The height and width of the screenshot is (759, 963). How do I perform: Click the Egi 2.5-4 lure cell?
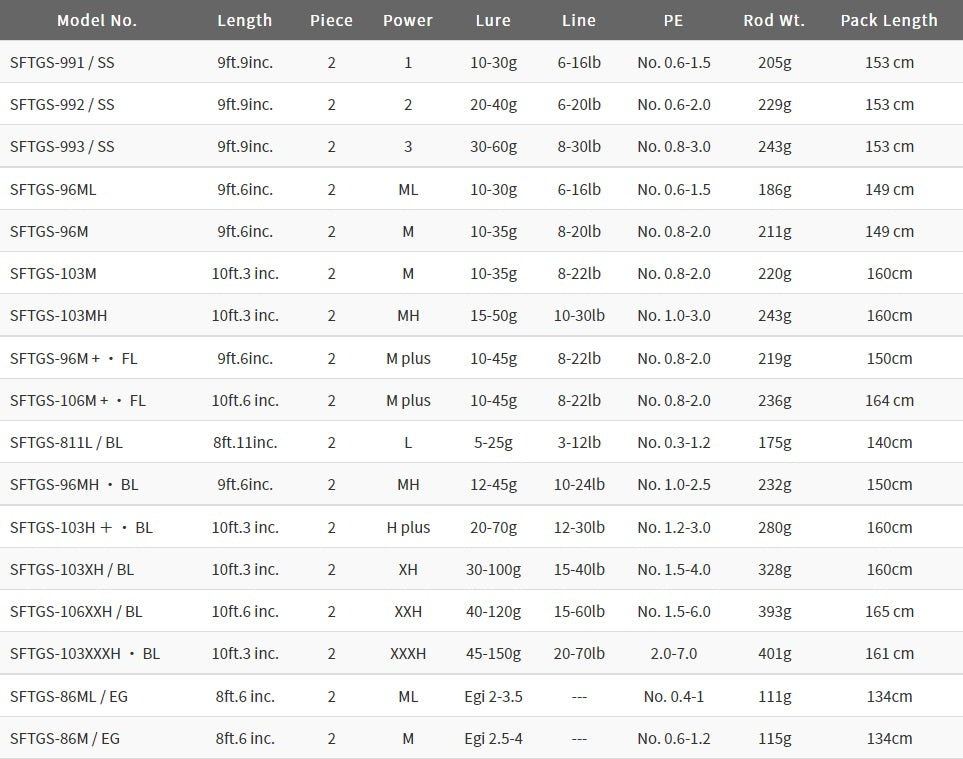[493, 738]
